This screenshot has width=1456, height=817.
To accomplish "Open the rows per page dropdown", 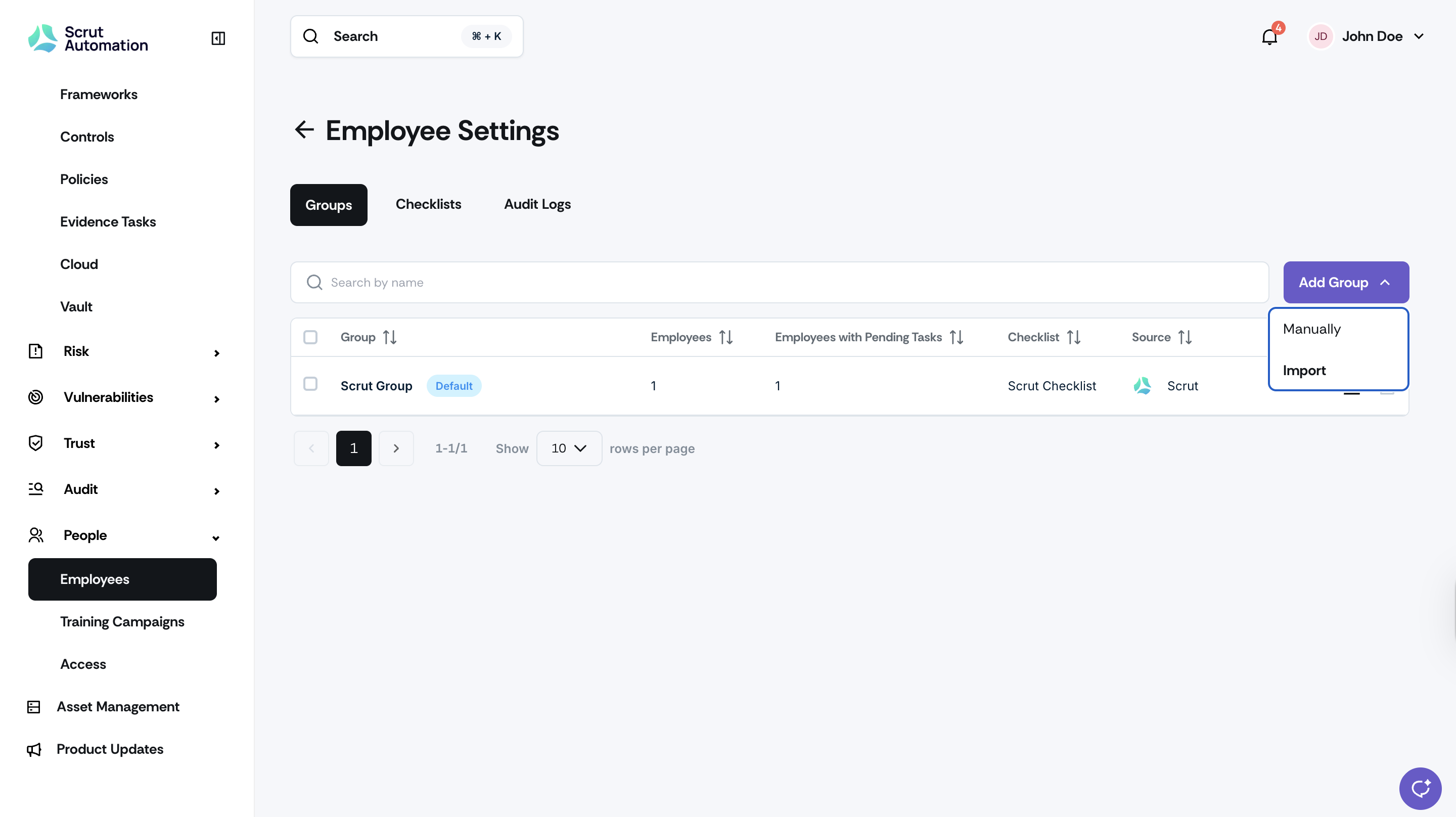I will 569,448.
